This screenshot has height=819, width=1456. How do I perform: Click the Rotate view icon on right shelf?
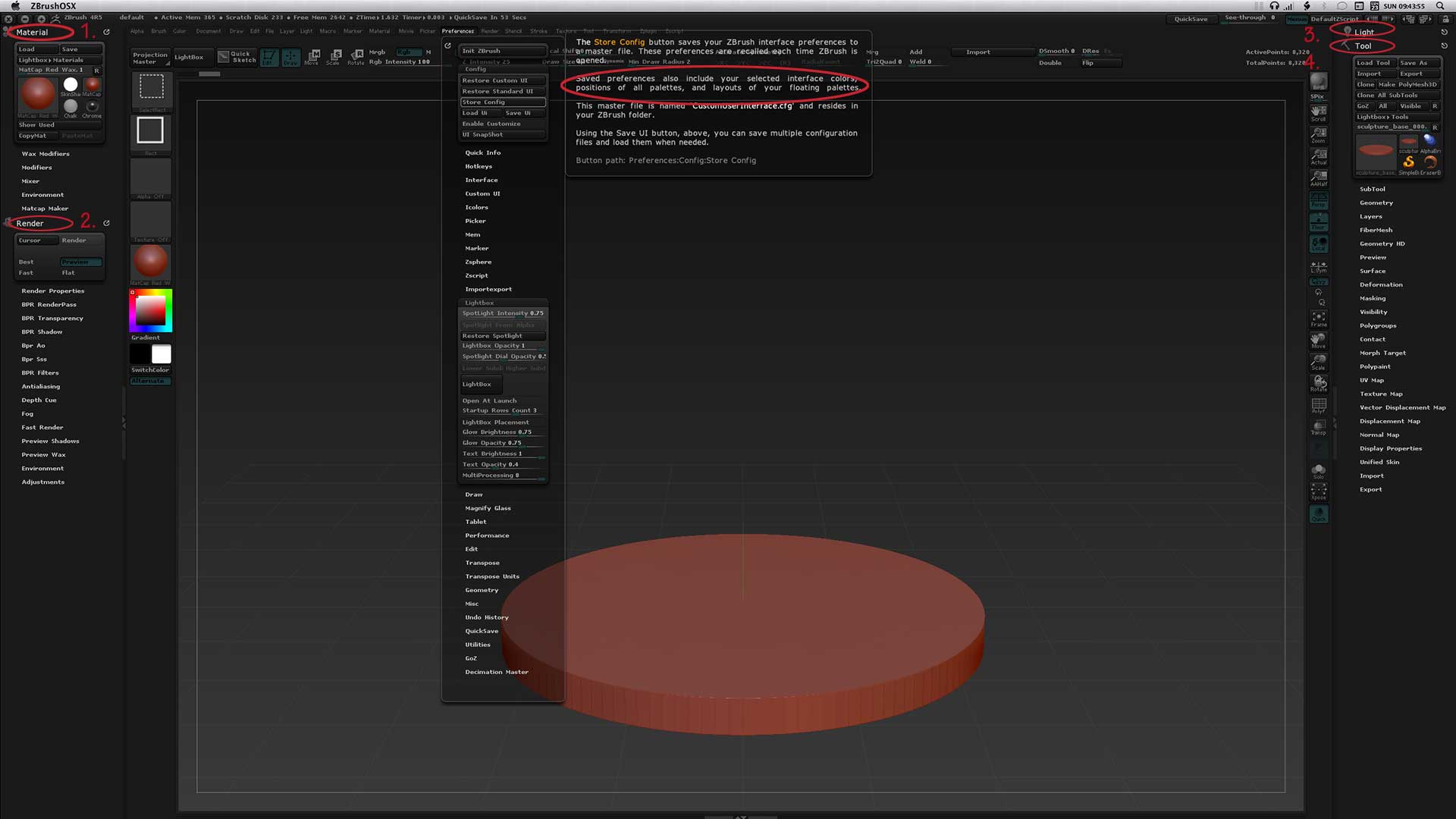click(1319, 384)
